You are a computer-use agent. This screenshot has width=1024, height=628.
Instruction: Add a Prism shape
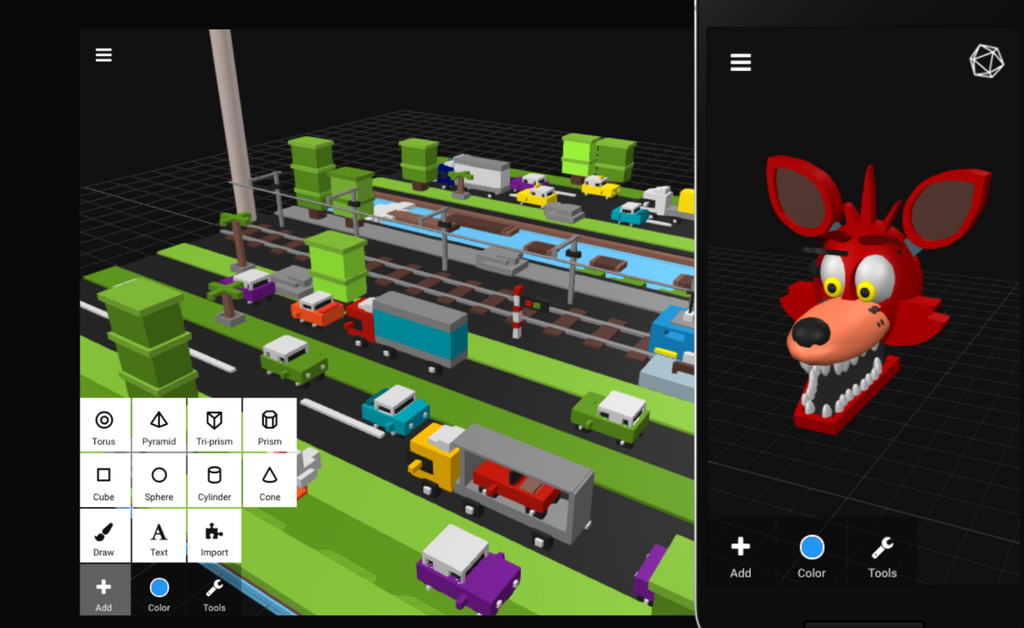click(270, 426)
